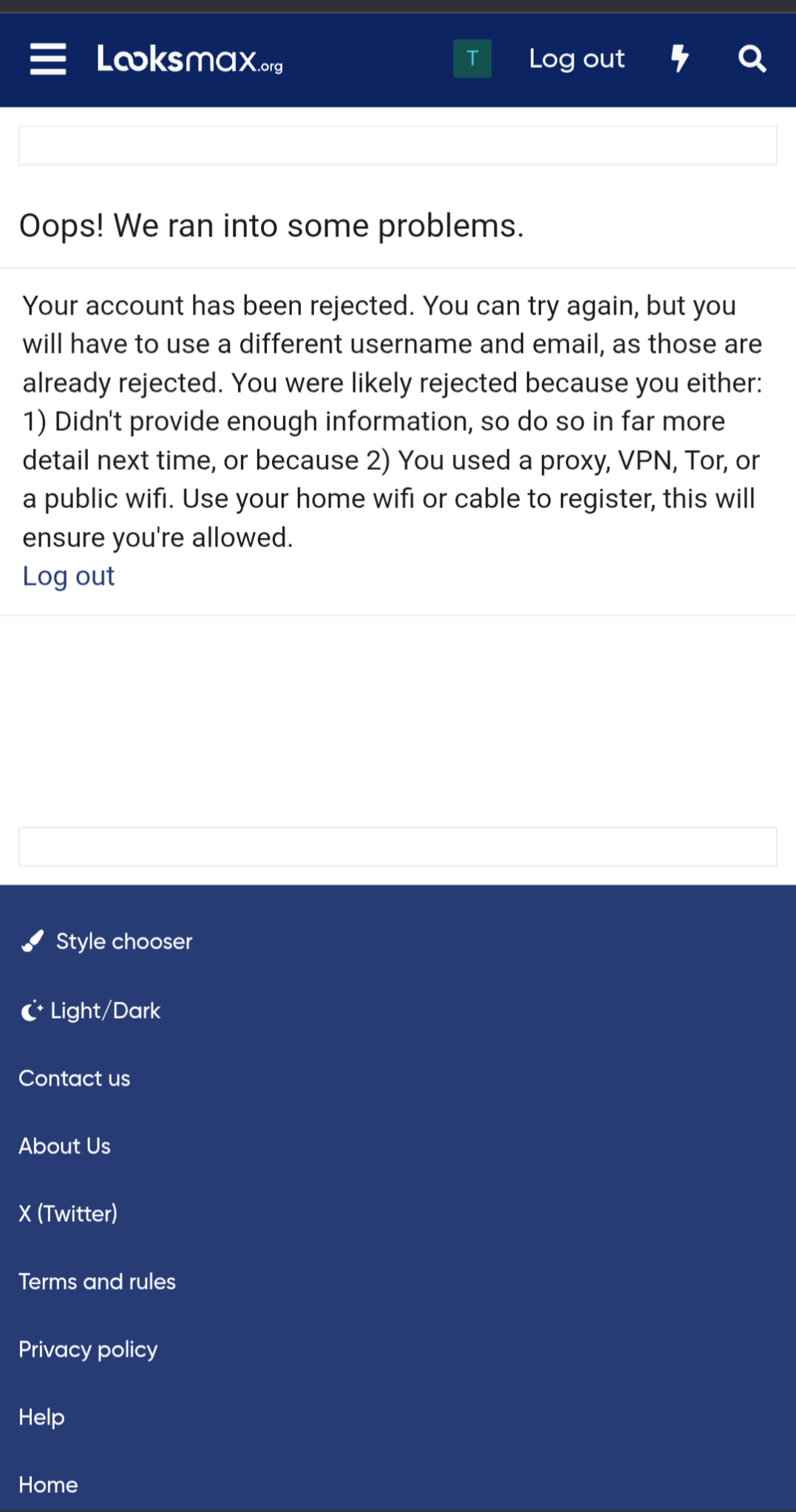The height and width of the screenshot is (1512, 796).
Task: Open Contact us page
Action: click(75, 1078)
